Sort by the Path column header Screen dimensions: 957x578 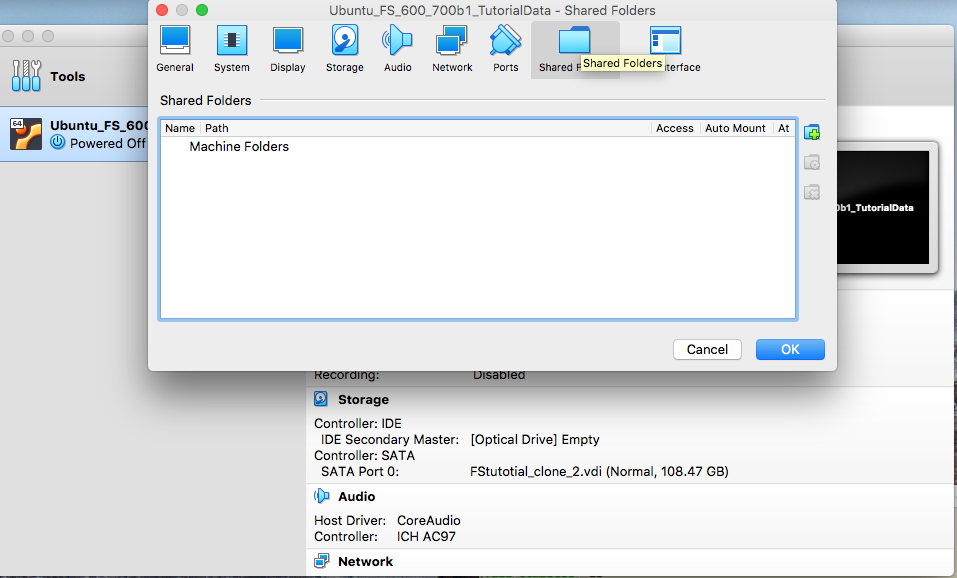click(217, 128)
